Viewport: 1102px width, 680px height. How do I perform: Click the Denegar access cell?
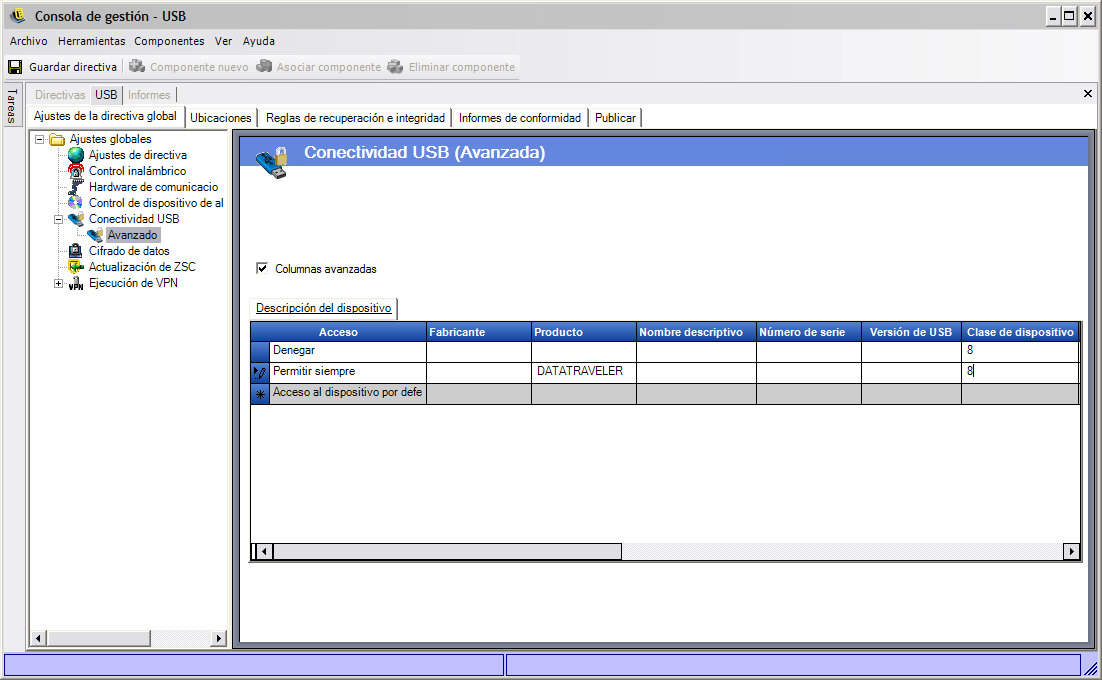(x=348, y=351)
